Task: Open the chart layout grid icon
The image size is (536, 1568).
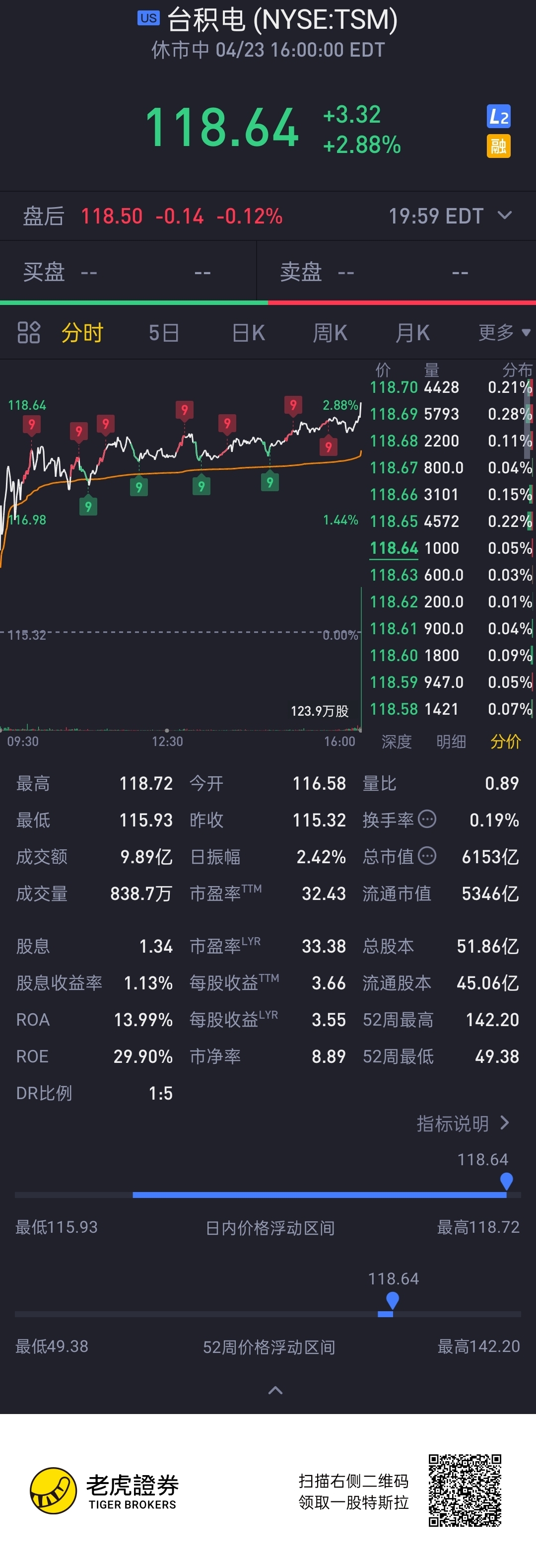Action: click(29, 332)
